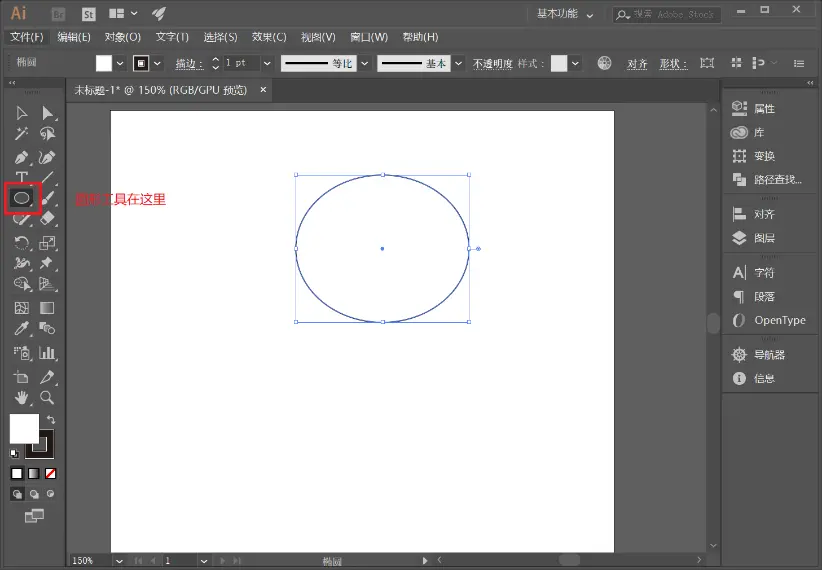Activate the Type tool
This screenshot has width=822, height=570.
coord(21,177)
